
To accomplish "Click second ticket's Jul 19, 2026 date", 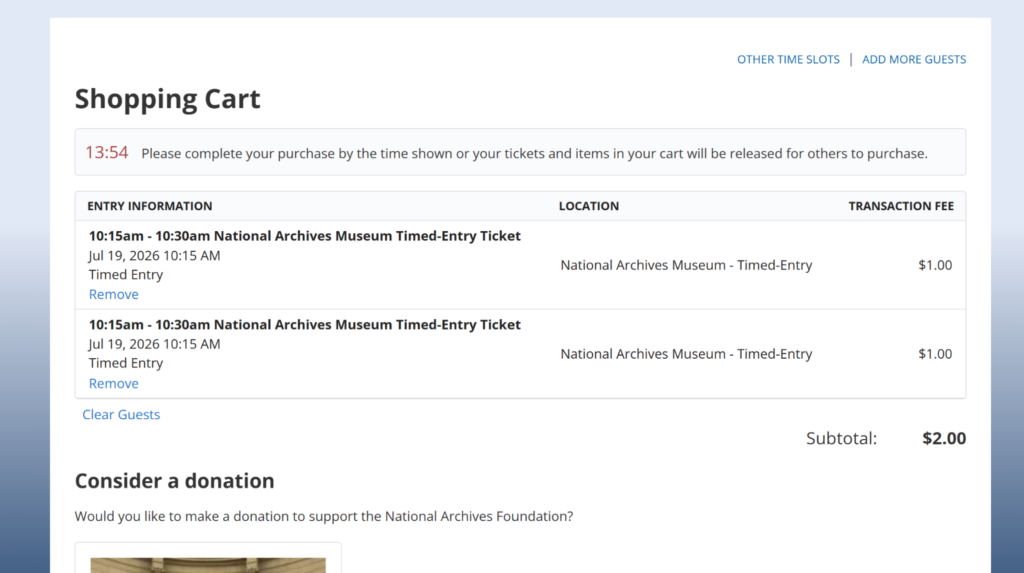I will (154, 344).
